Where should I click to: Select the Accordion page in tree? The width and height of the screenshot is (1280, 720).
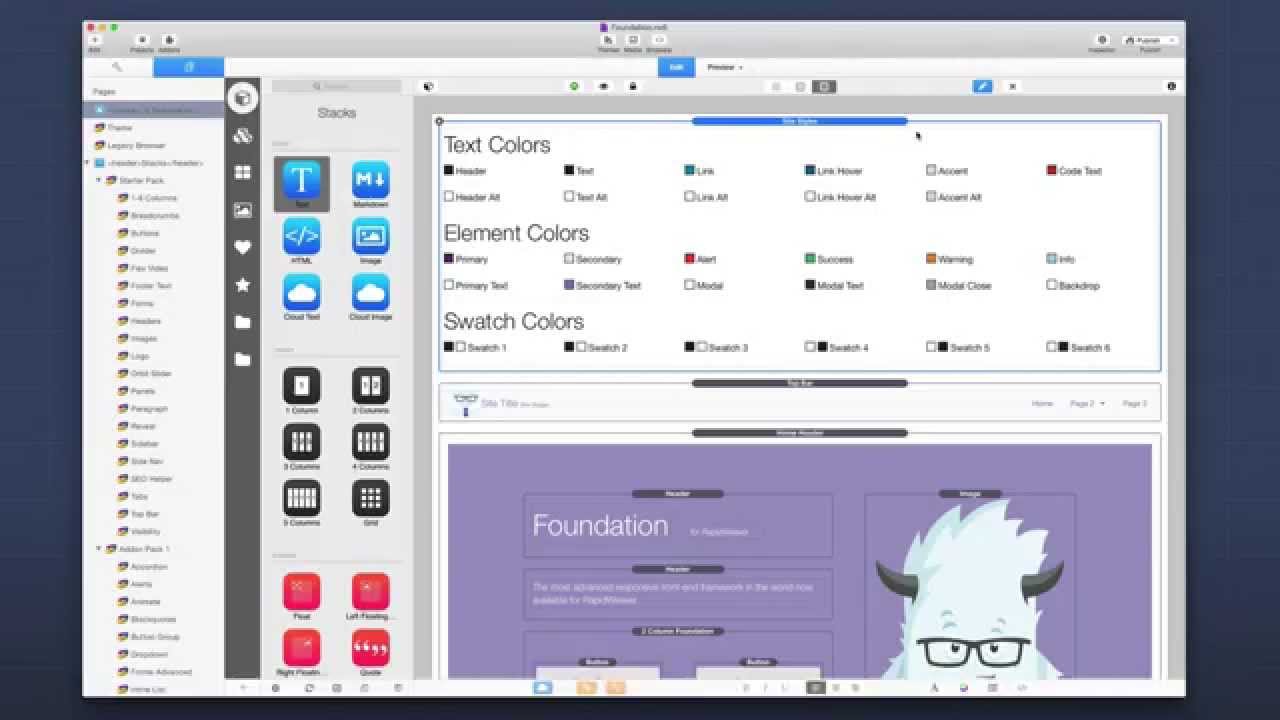pos(149,566)
